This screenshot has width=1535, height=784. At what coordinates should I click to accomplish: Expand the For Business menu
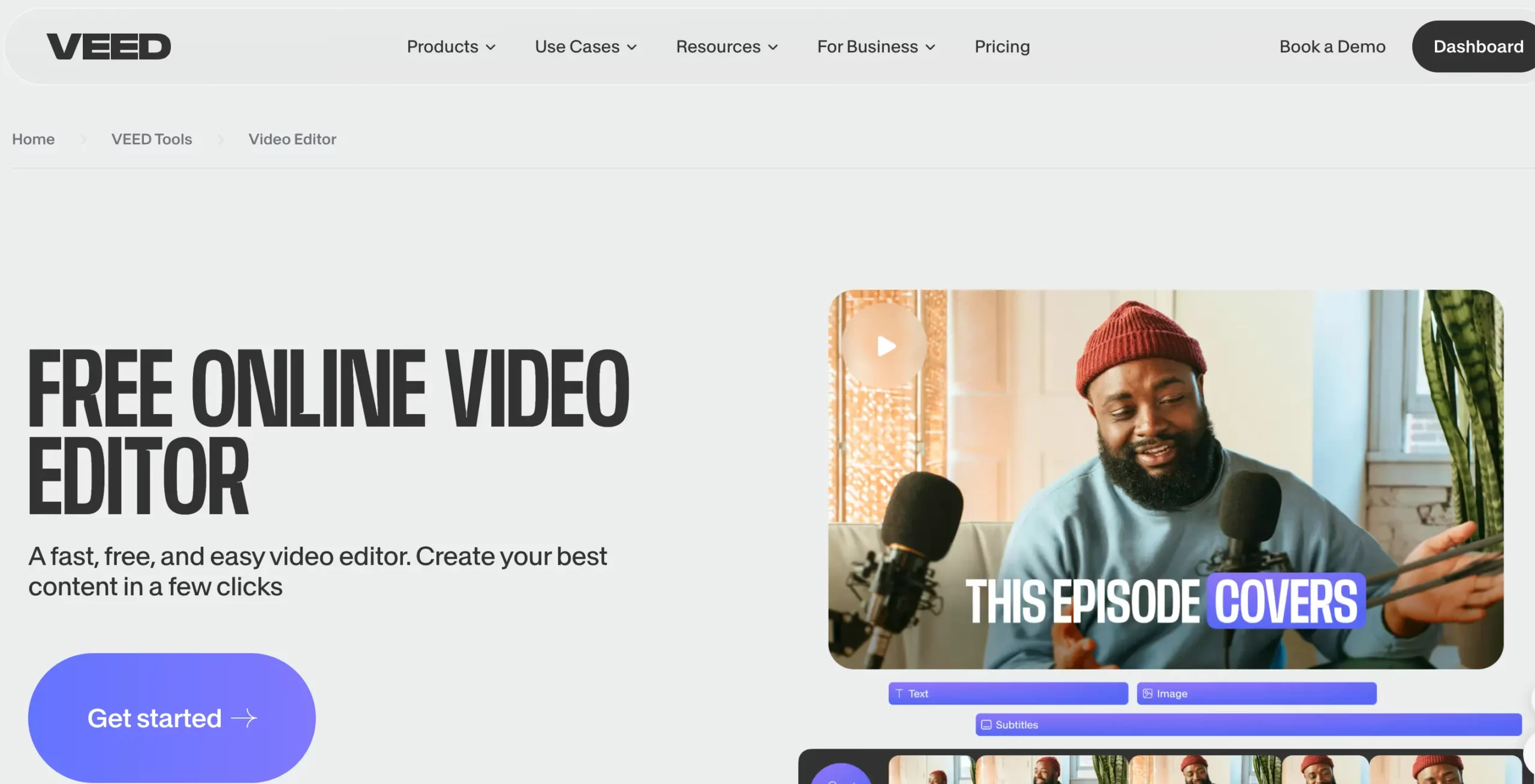point(876,47)
